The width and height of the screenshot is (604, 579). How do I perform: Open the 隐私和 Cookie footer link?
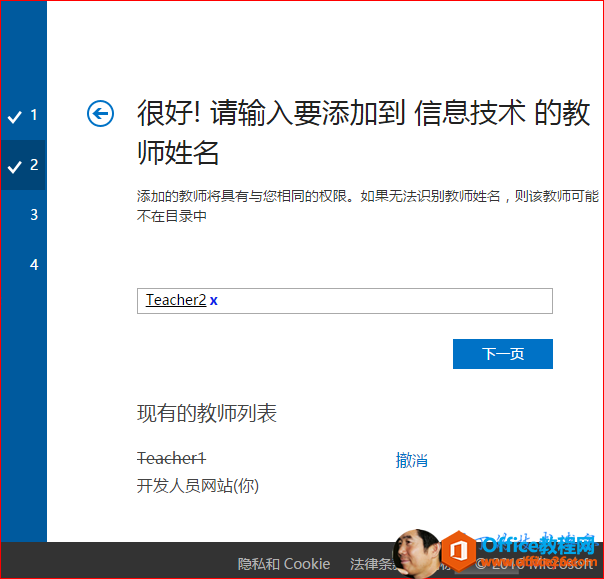[284, 564]
